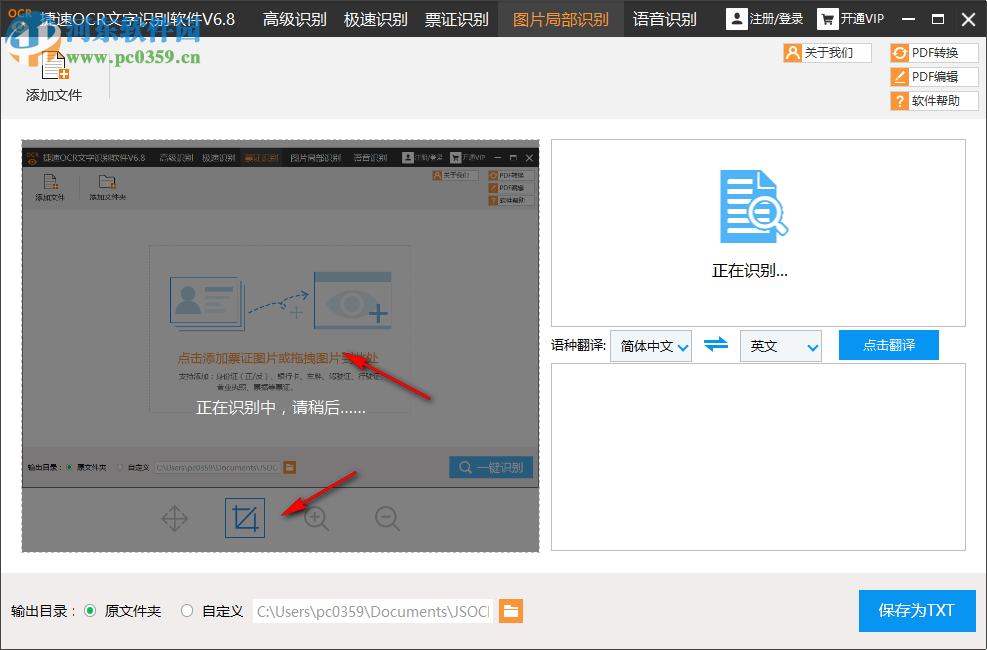The height and width of the screenshot is (650, 987).
Task: Click the 添加文件 label
Action: click(x=54, y=95)
